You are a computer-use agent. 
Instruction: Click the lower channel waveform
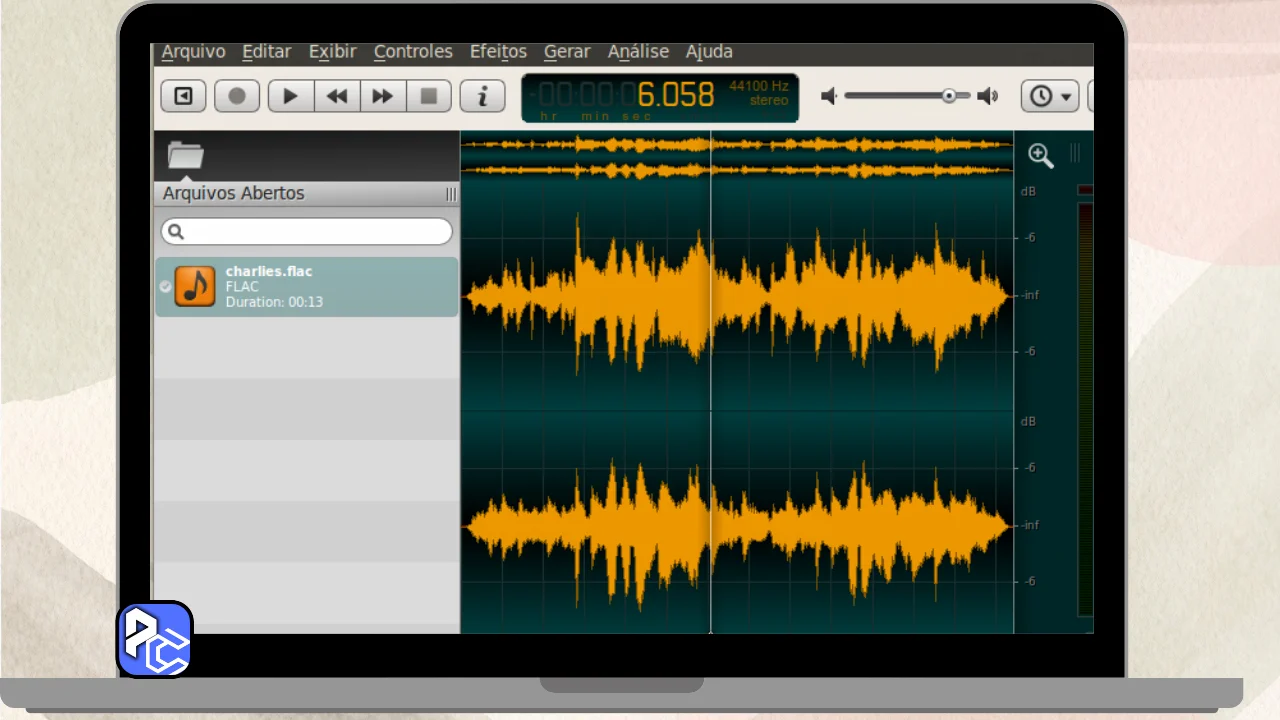click(x=737, y=525)
